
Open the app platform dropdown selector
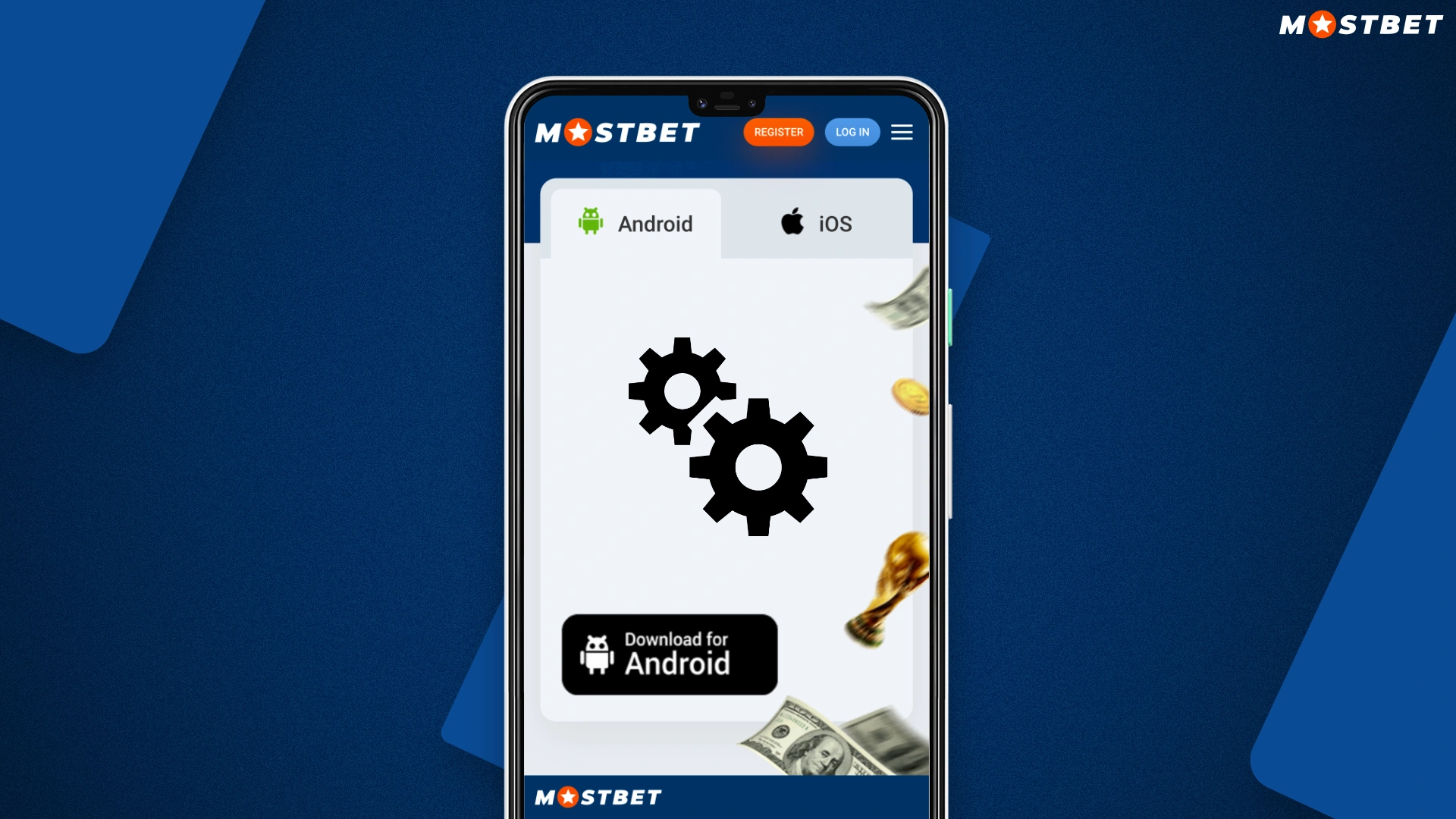coord(636,222)
